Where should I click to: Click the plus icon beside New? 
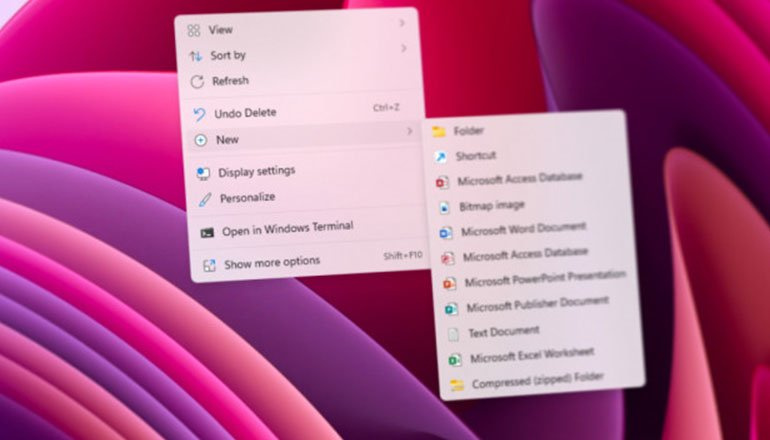point(200,140)
